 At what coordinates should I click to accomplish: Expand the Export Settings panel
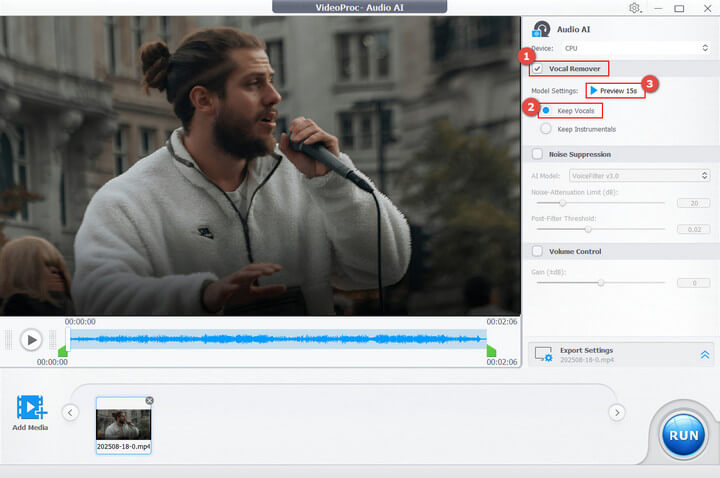705,354
